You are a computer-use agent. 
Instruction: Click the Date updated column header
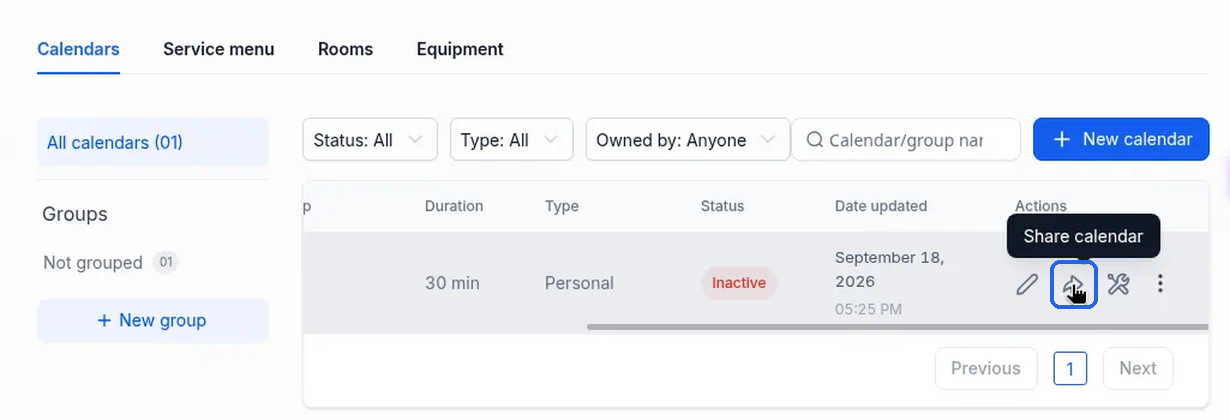pos(881,206)
